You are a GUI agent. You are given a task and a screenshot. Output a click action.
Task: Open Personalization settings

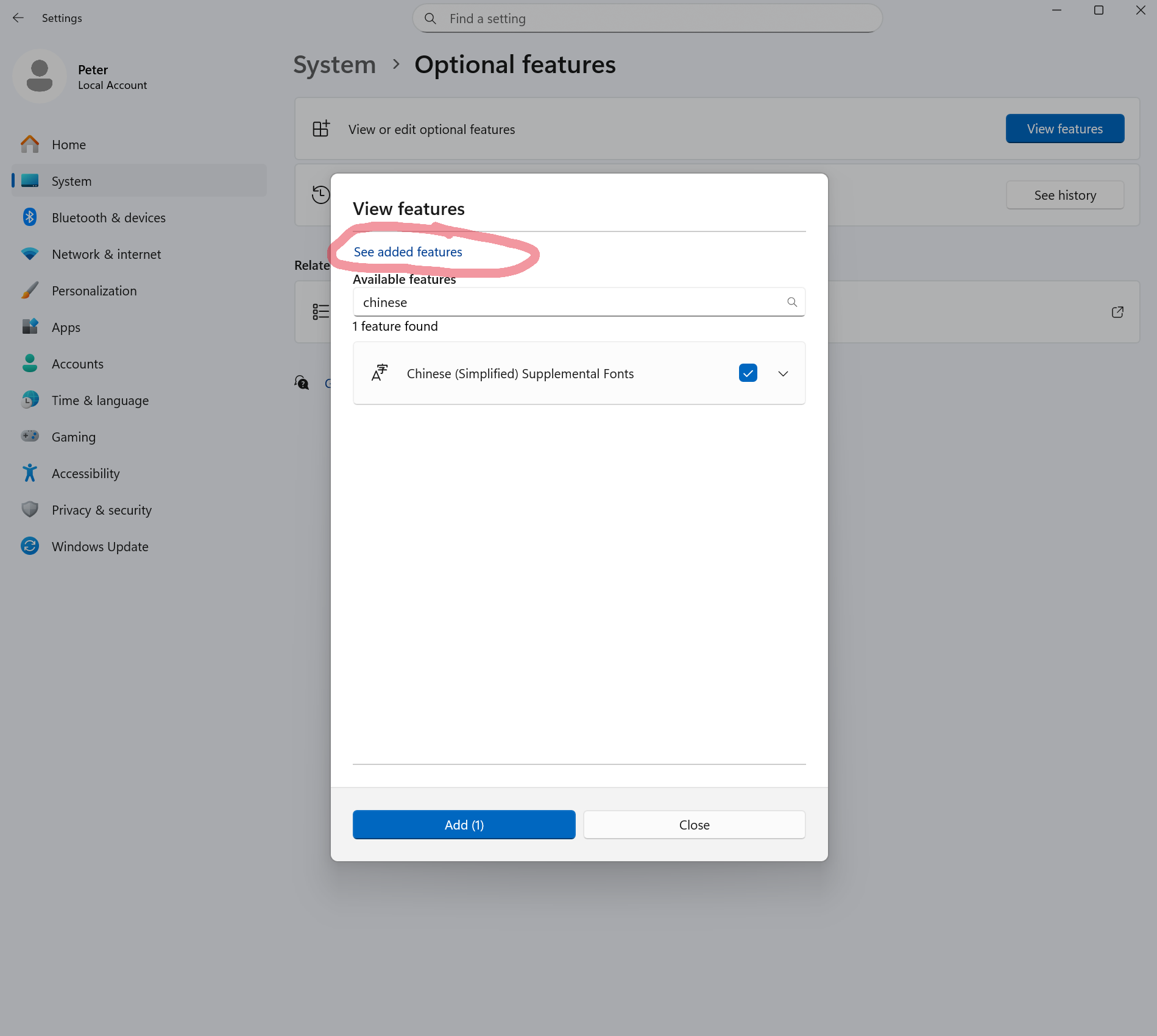coord(139,291)
